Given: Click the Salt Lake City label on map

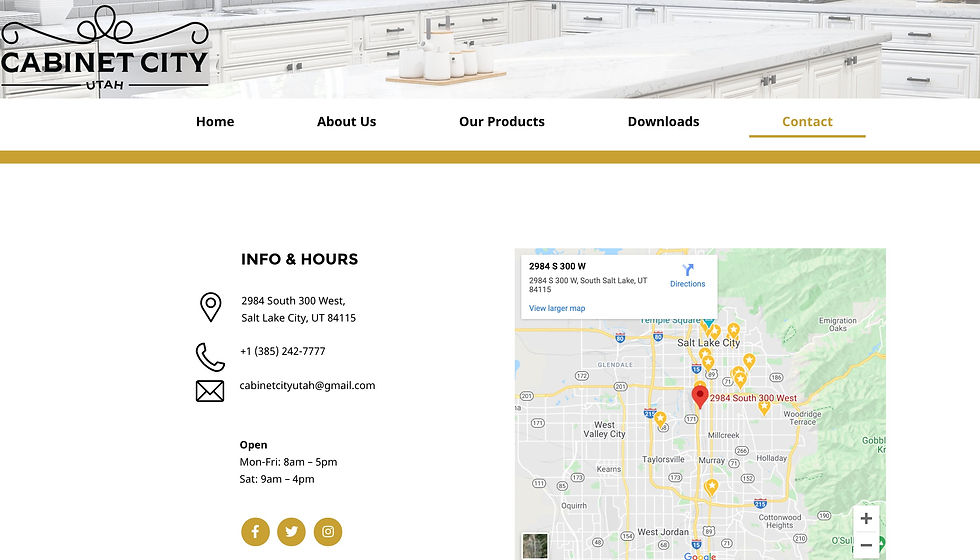Looking at the screenshot, I should point(708,342).
